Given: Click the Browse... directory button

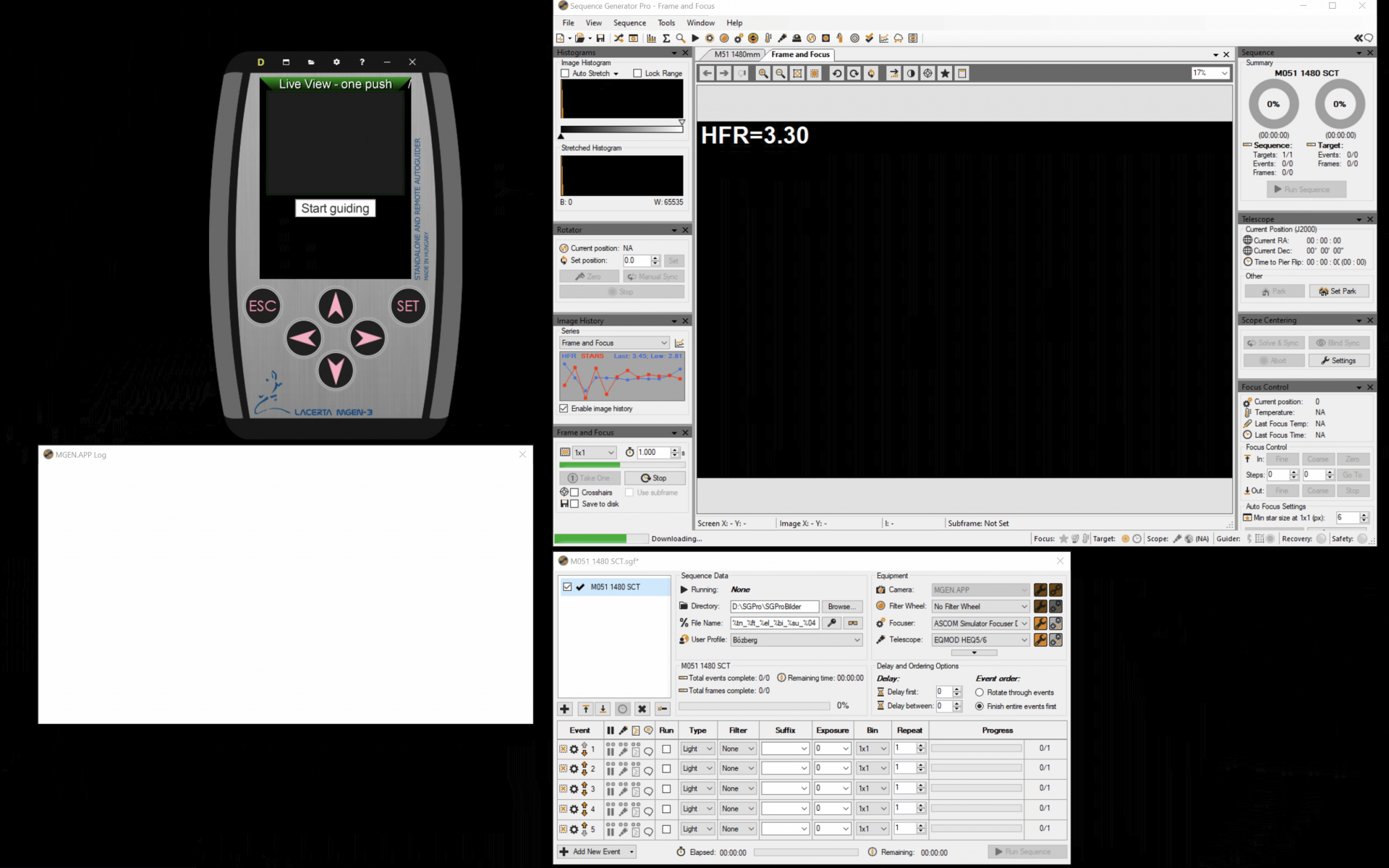Looking at the screenshot, I should click(x=842, y=606).
